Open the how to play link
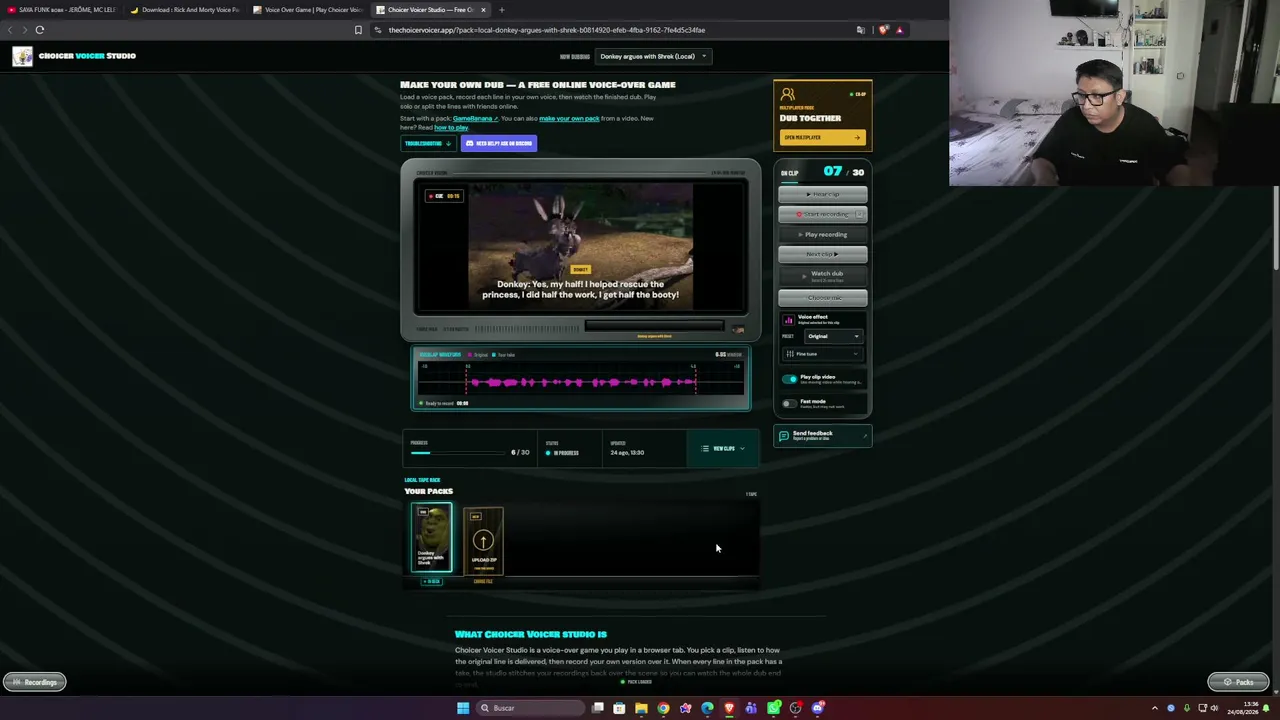Screen dimensions: 1280x720 pos(451,127)
